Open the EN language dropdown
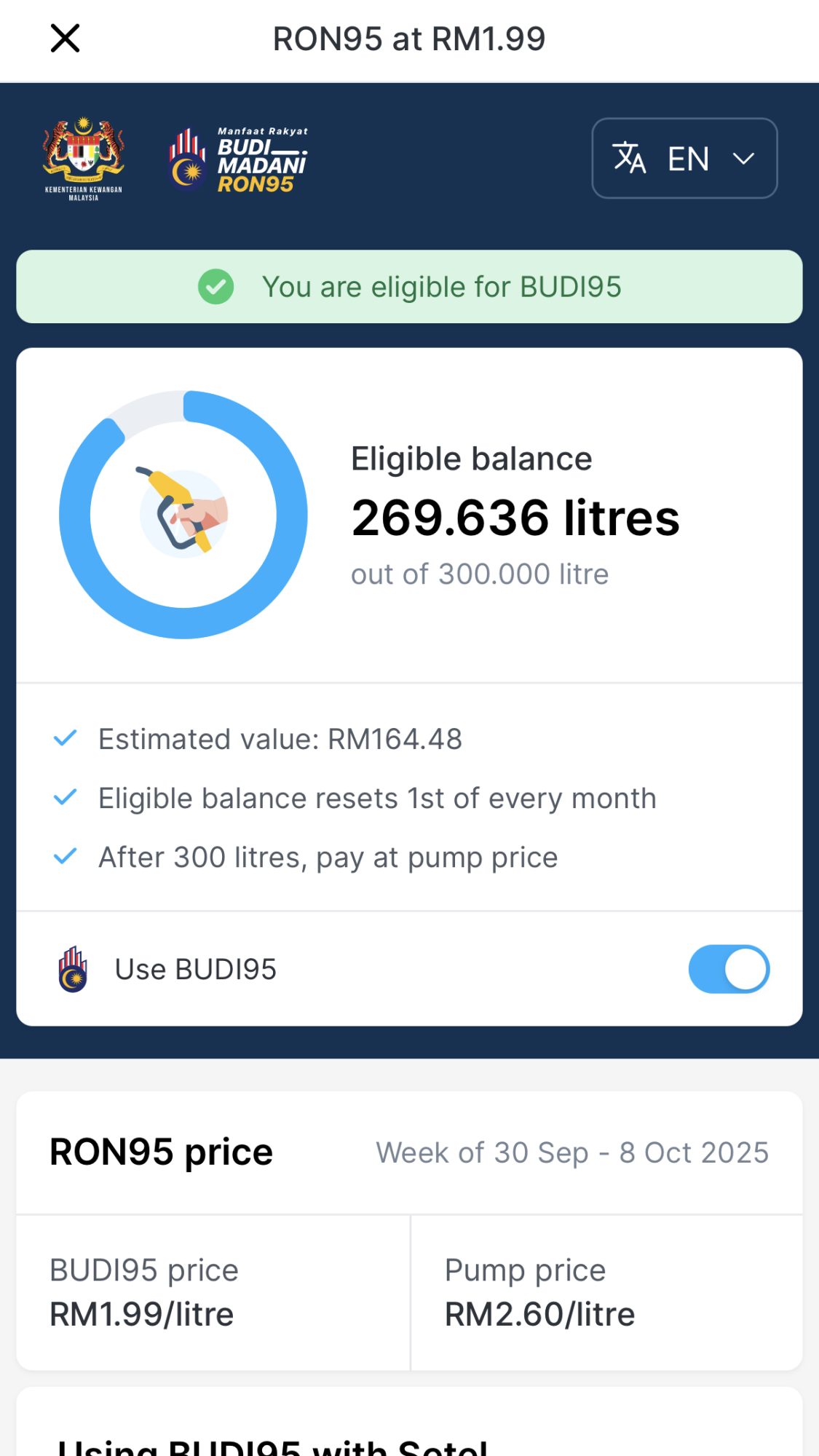The image size is (819, 1456). click(684, 159)
